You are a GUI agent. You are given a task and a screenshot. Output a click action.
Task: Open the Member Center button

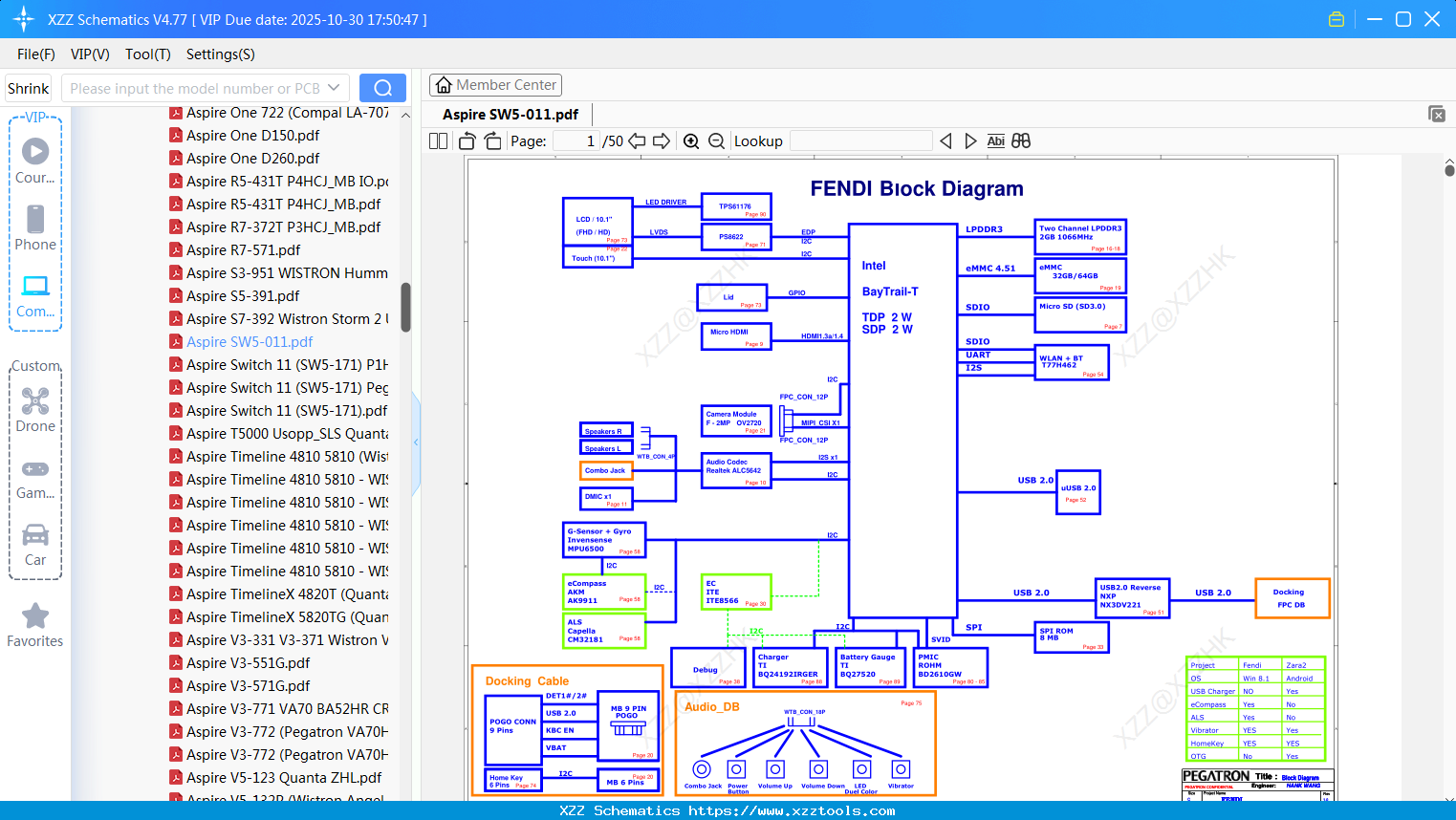click(x=495, y=85)
